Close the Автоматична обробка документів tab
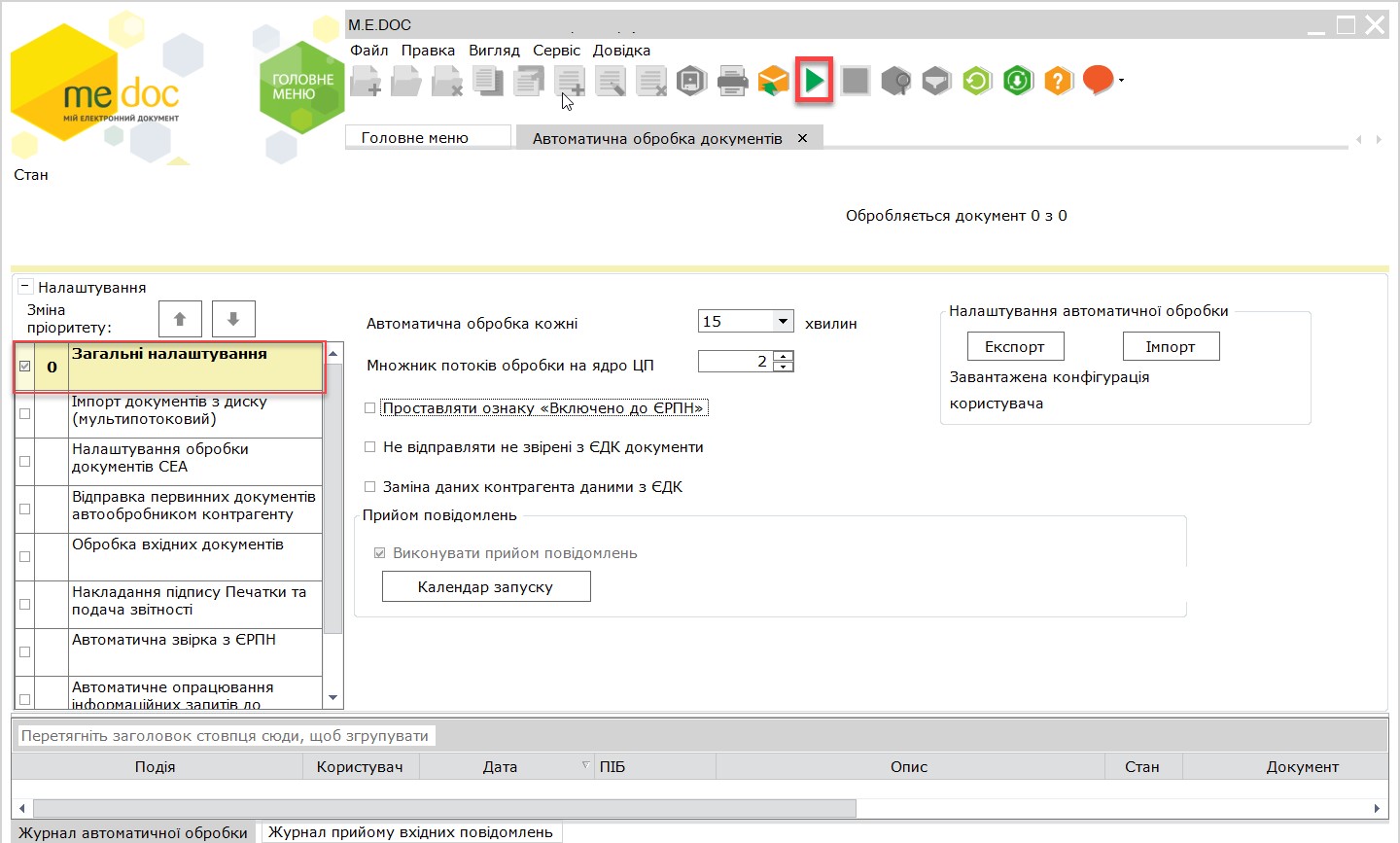 [x=802, y=138]
